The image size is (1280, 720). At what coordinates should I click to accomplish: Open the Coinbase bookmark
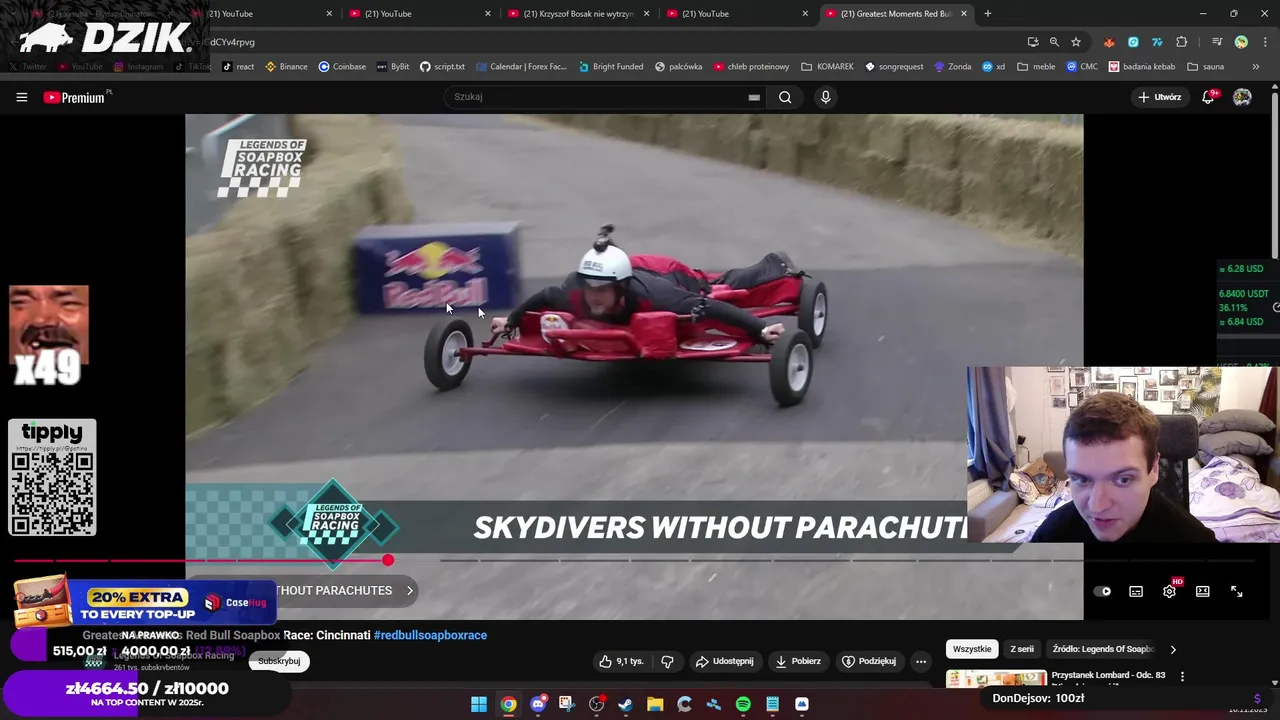(x=342, y=67)
